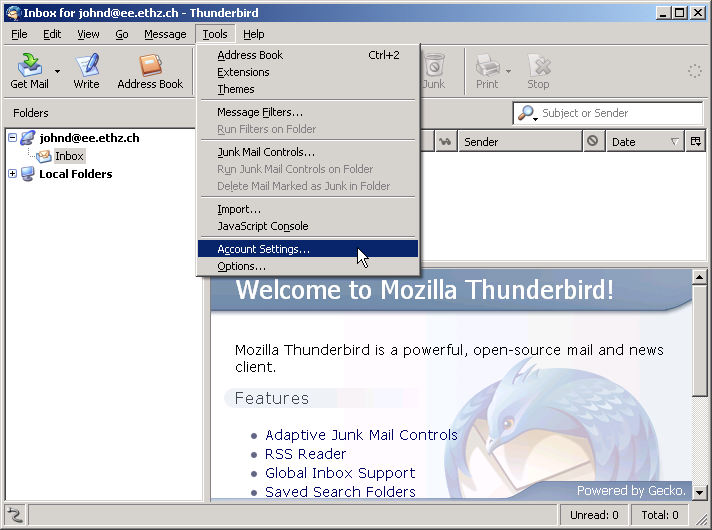Image resolution: width=712 pixels, height=530 pixels.
Task: Open the Adaptive Junk Mail Controls link
Action: 361,435
